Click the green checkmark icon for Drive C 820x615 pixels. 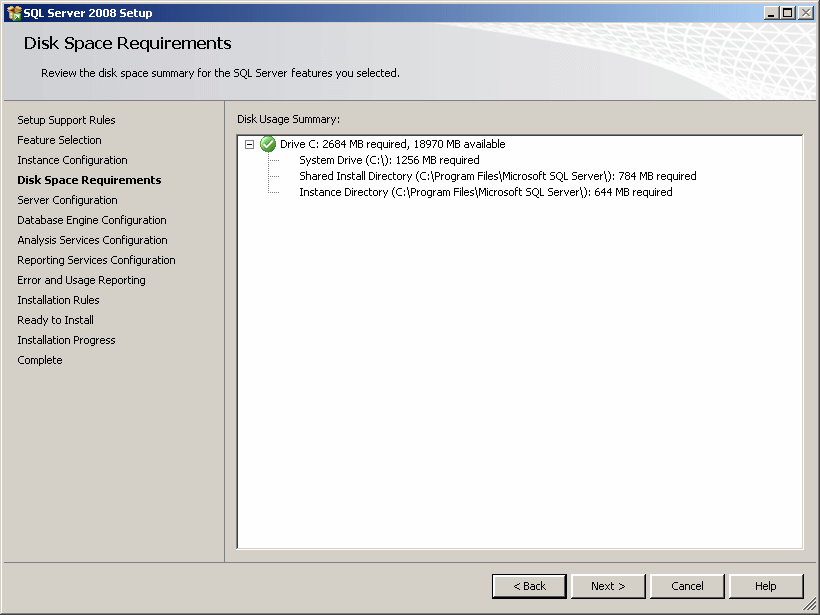(x=268, y=144)
